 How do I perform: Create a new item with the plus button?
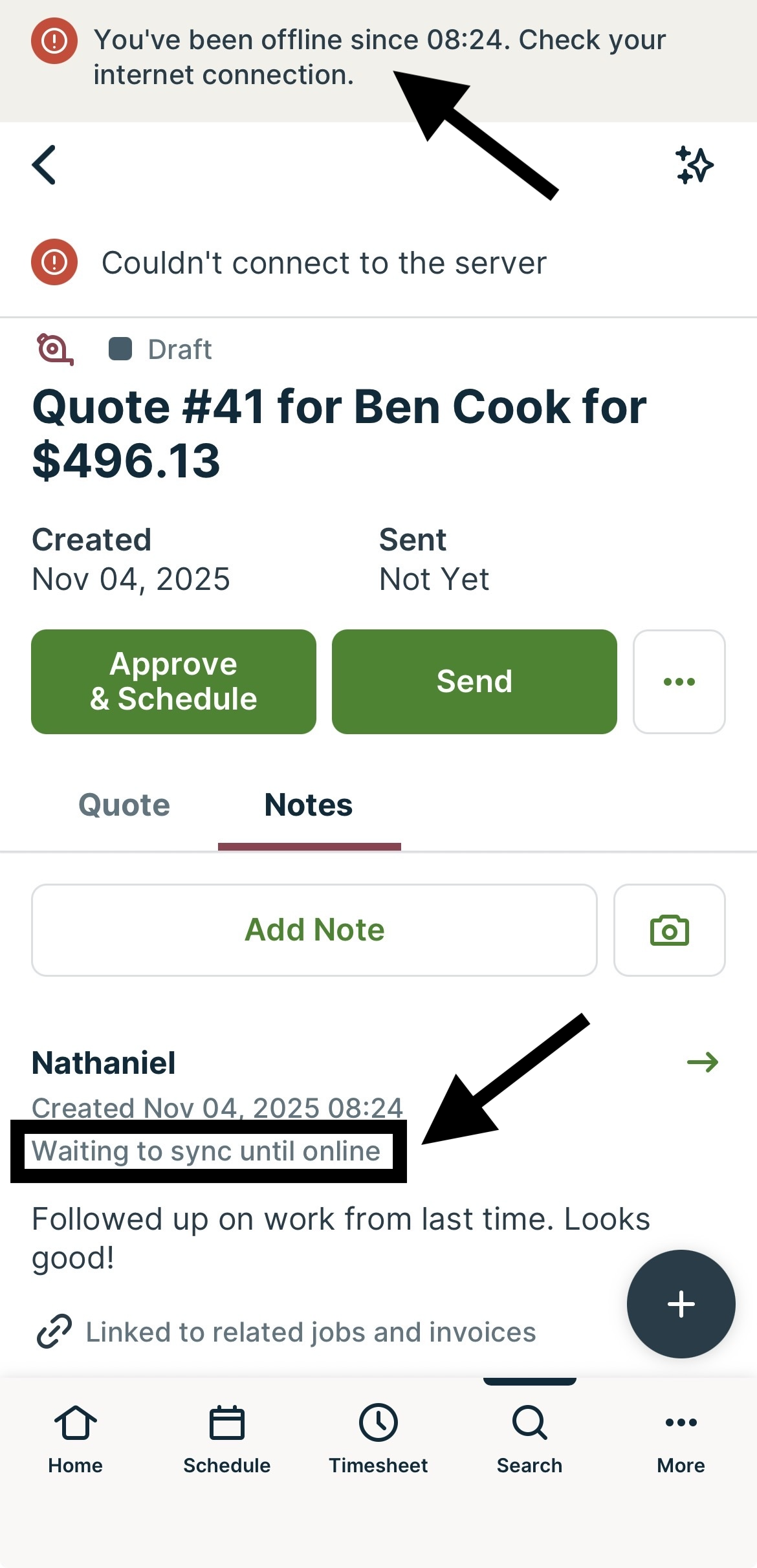[x=680, y=1304]
